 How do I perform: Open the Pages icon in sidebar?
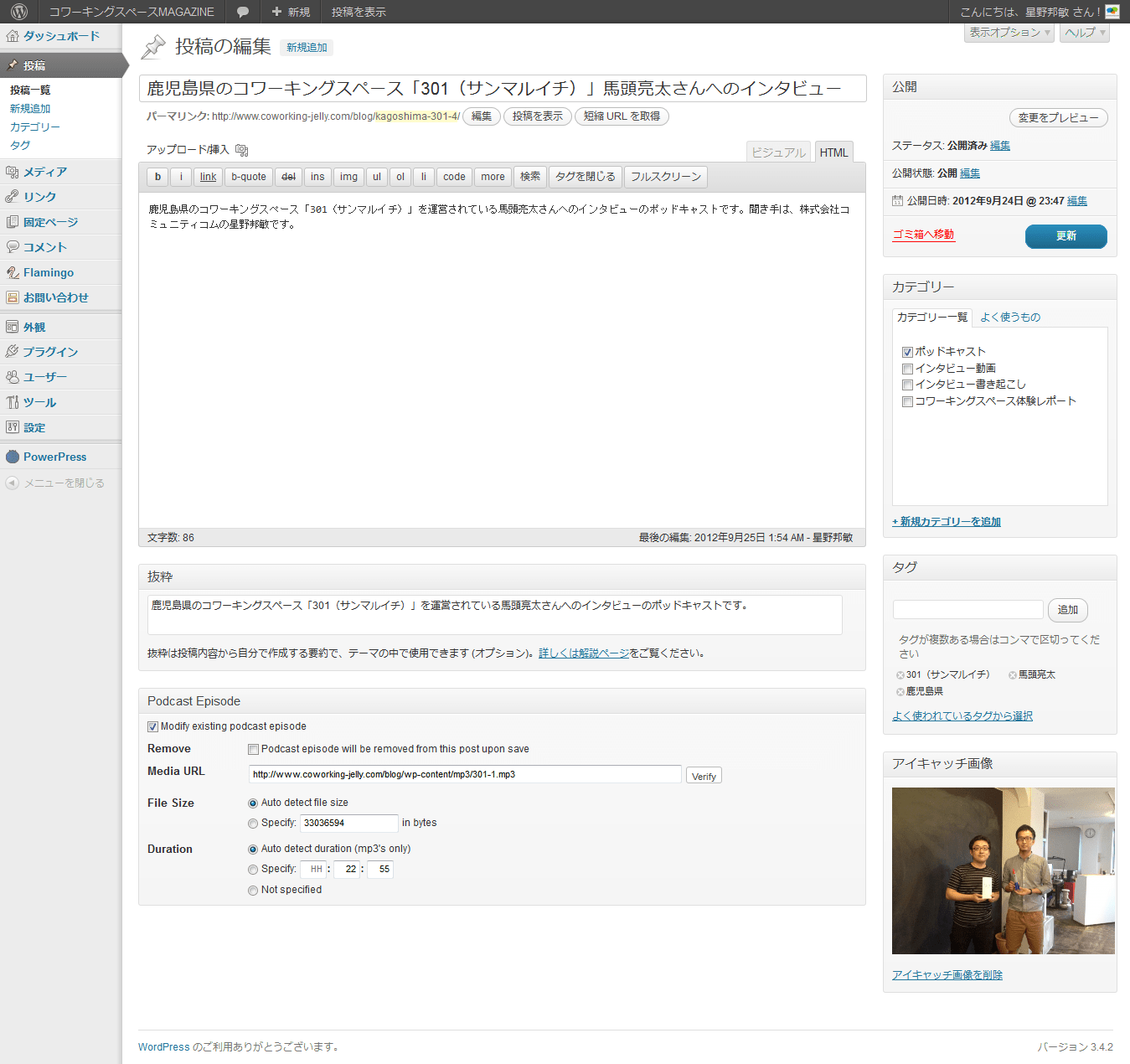coord(13,222)
